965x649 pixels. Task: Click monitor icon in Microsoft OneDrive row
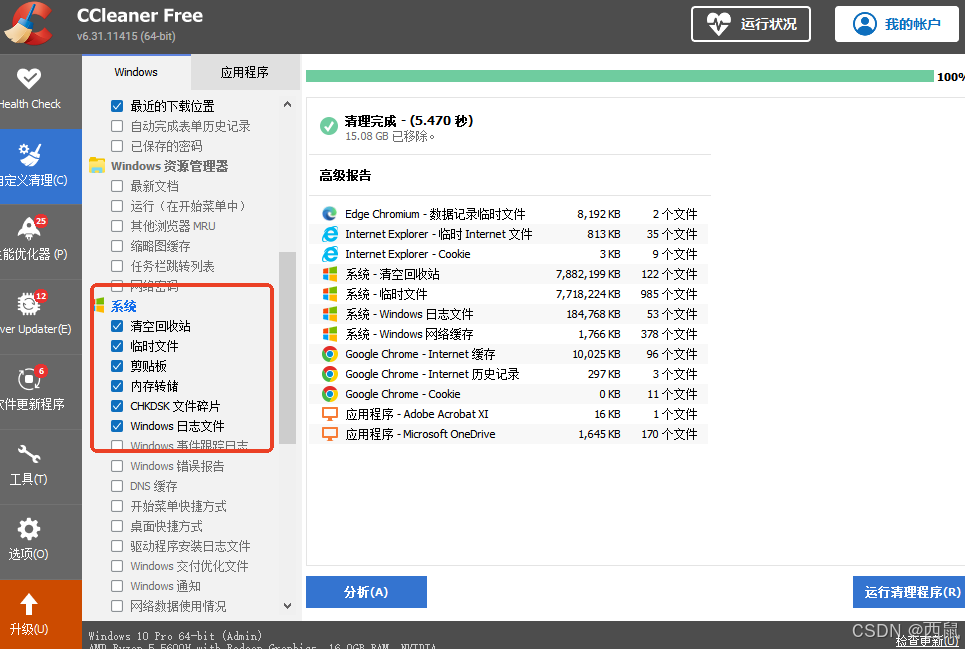pos(330,434)
